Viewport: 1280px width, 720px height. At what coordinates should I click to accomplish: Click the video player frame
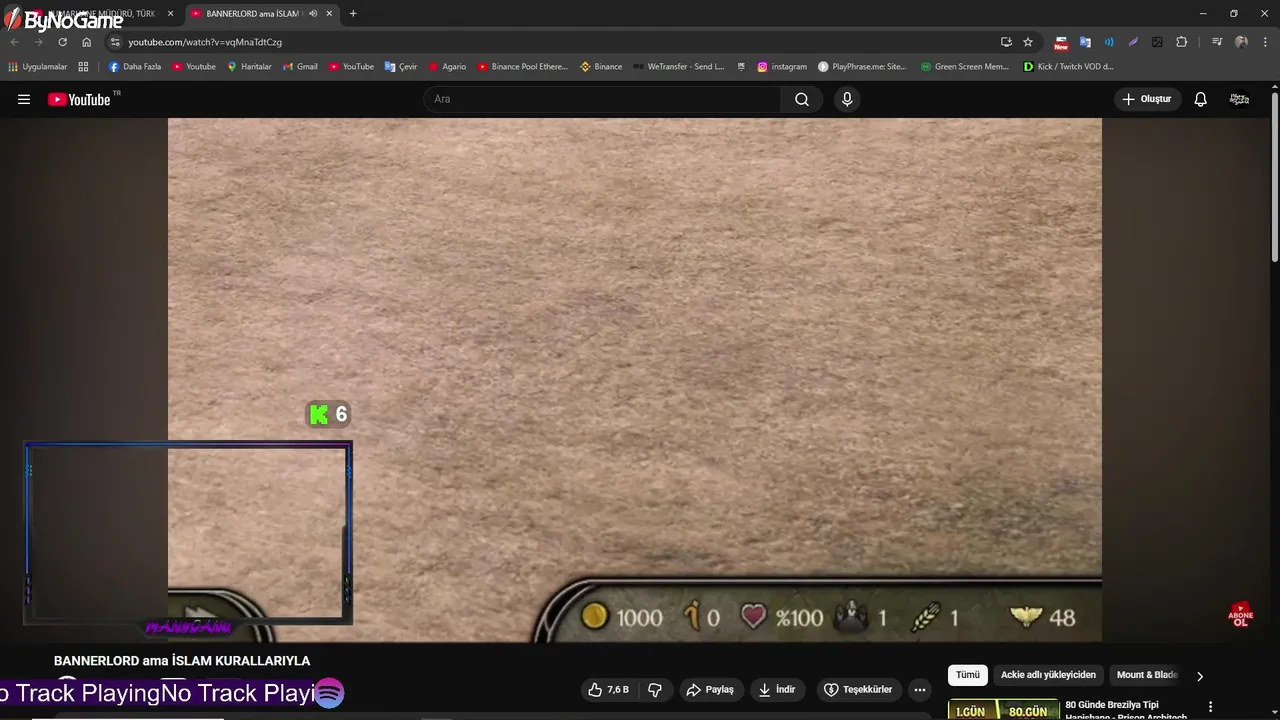point(634,380)
